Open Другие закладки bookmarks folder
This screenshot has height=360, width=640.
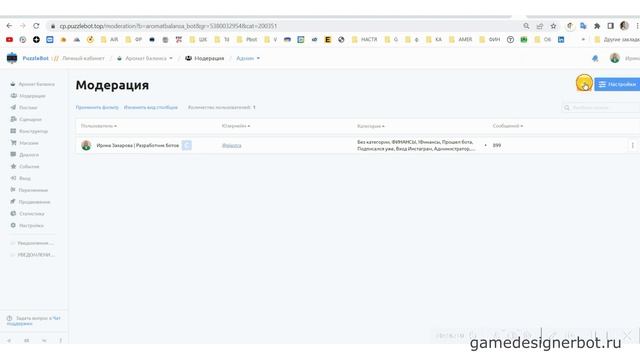[617, 40]
